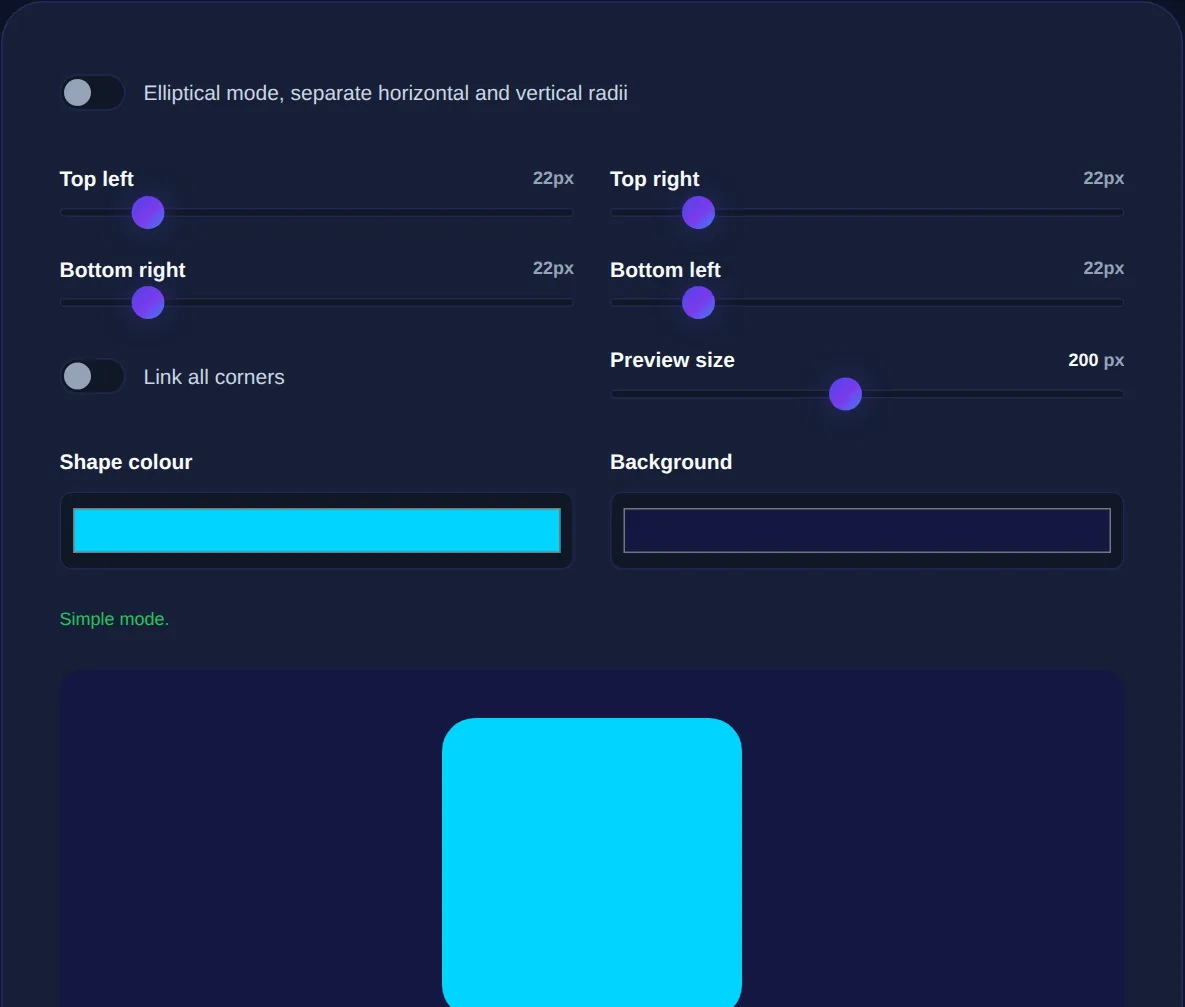1185x1007 pixels.
Task: Click the 'Bottom right' label
Action: click(122, 270)
